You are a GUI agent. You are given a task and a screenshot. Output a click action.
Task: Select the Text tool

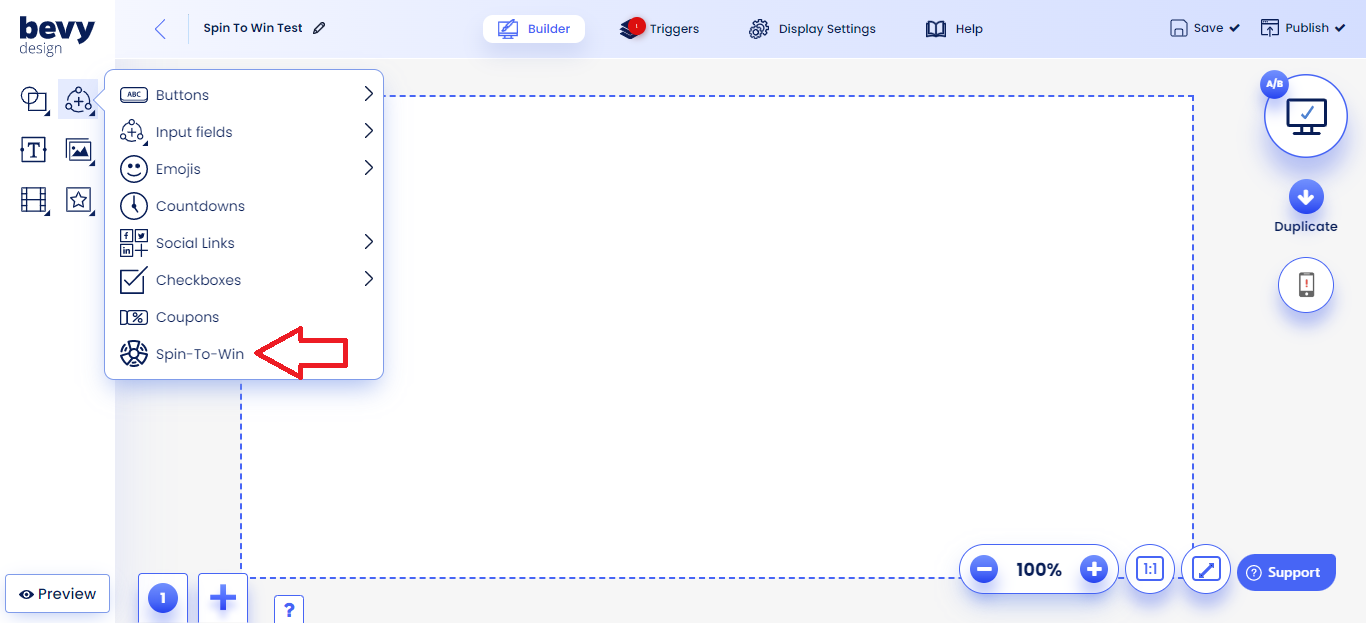pyautogui.click(x=34, y=149)
